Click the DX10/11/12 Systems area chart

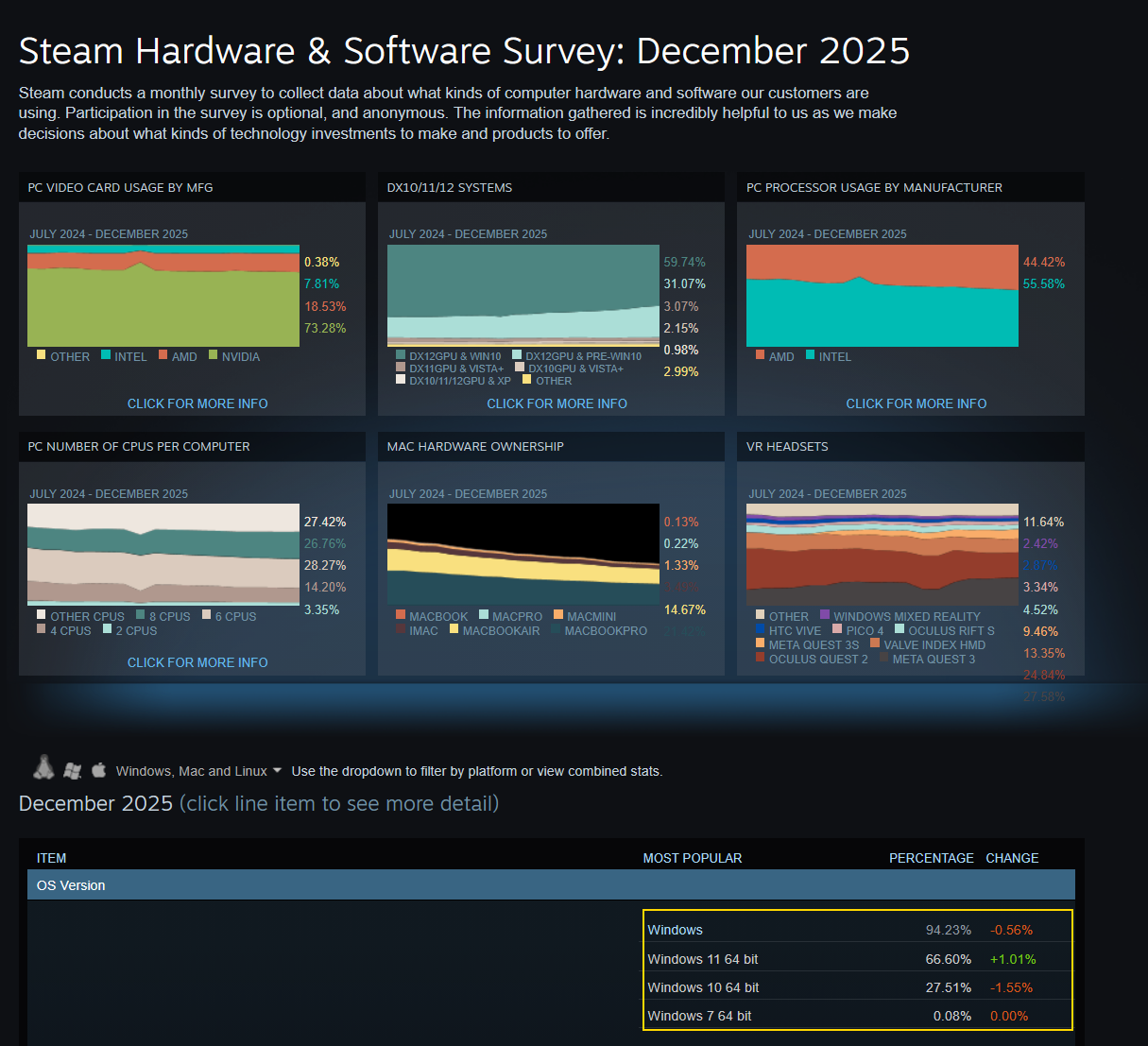point(523,296)
